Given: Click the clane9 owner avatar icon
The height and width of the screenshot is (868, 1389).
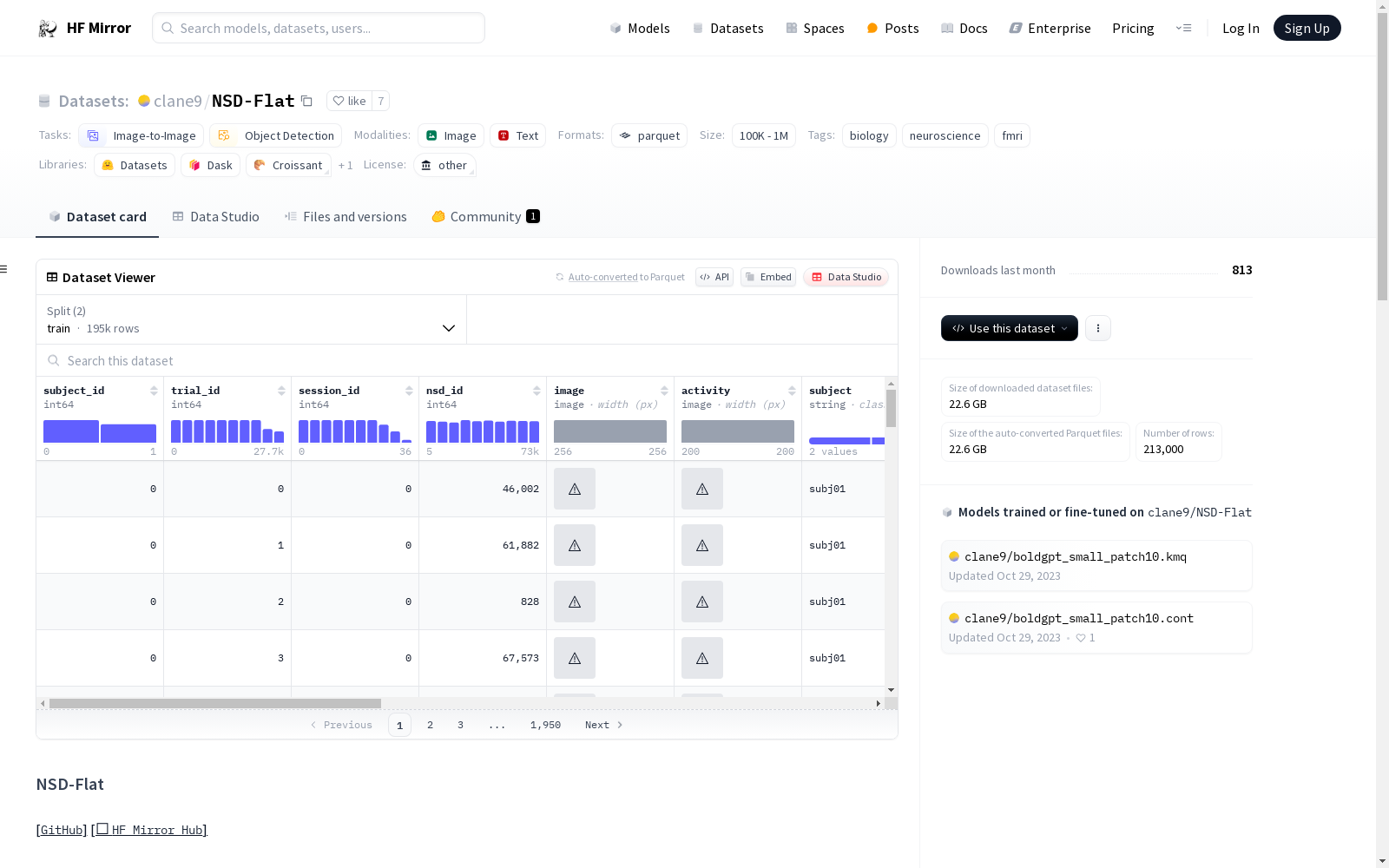Looking at the screenshot, I should coord(144,101).
